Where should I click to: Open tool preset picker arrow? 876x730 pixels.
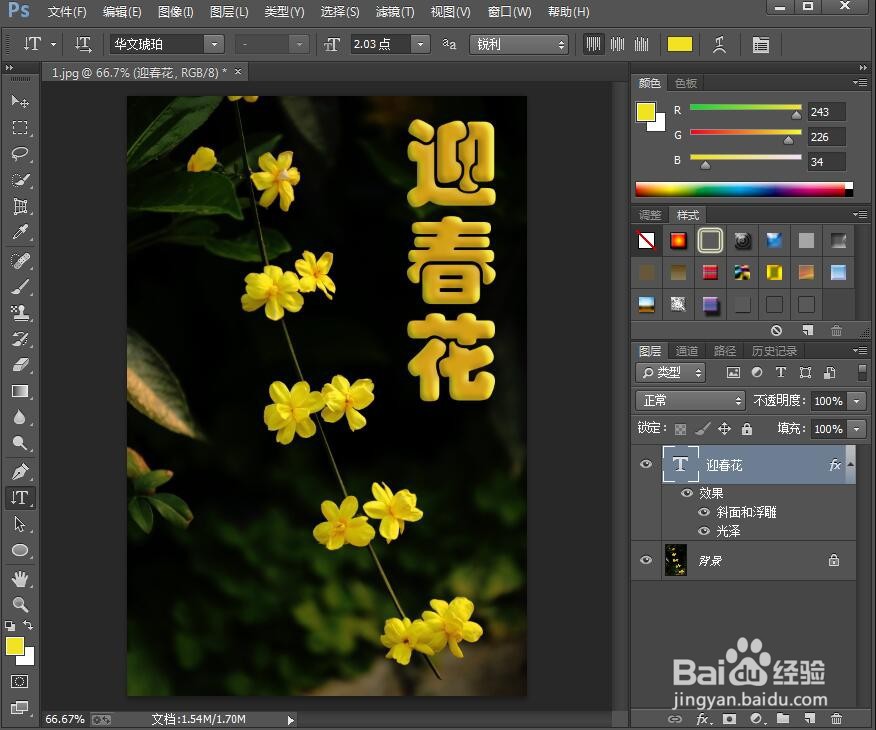click(54, 44)
